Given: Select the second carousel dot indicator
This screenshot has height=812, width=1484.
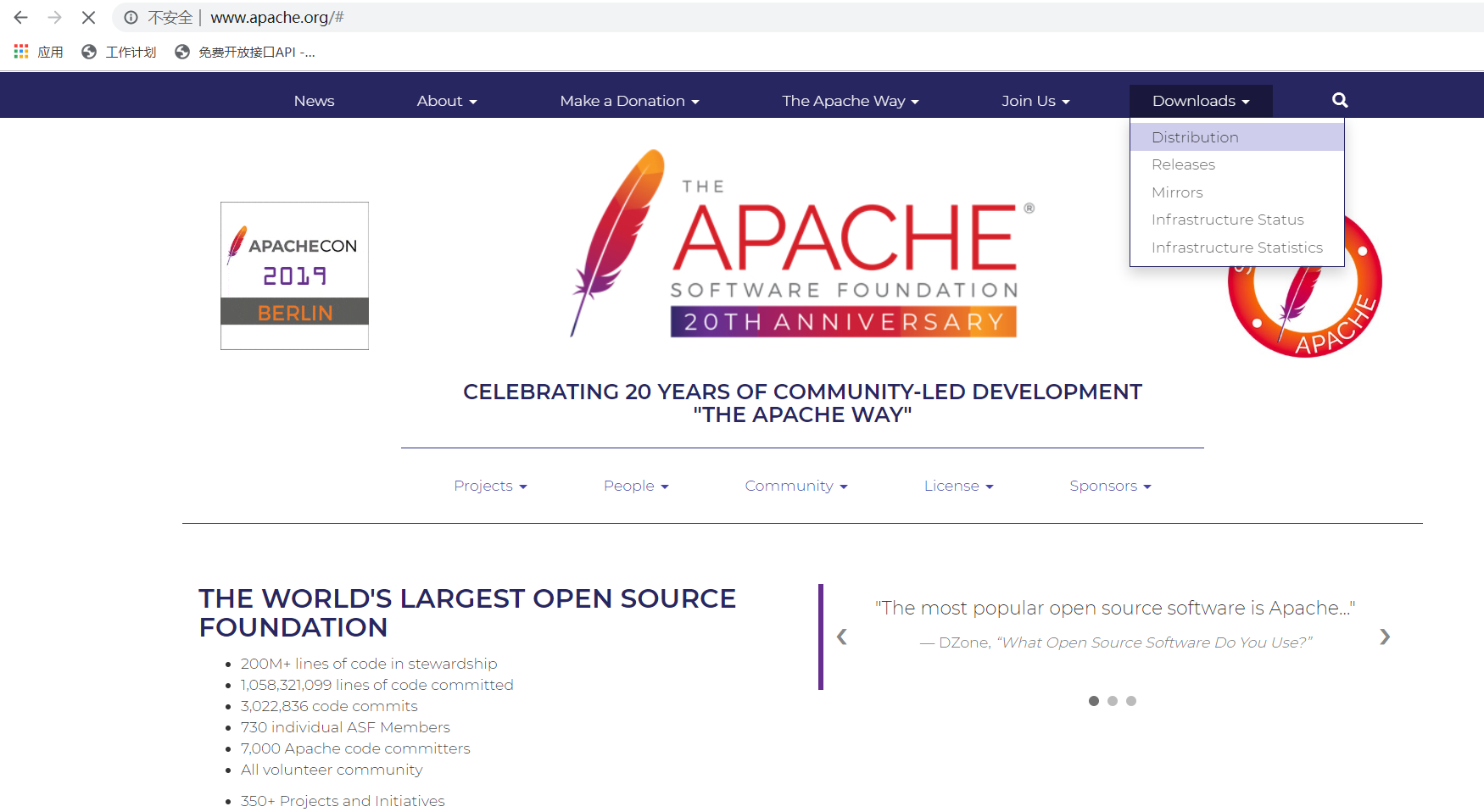Looking at the screenshot, I should [x=1113, y=701].
